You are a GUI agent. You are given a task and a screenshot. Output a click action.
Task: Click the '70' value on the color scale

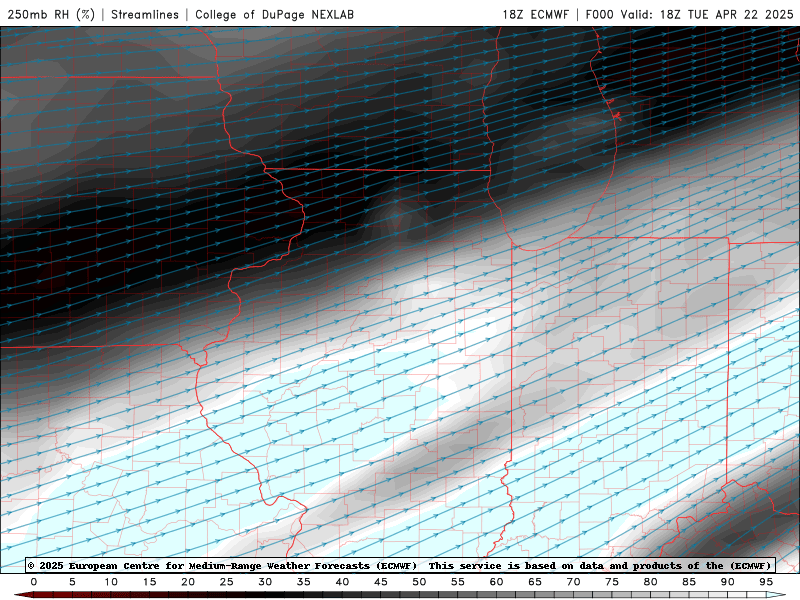pos(573,582)
